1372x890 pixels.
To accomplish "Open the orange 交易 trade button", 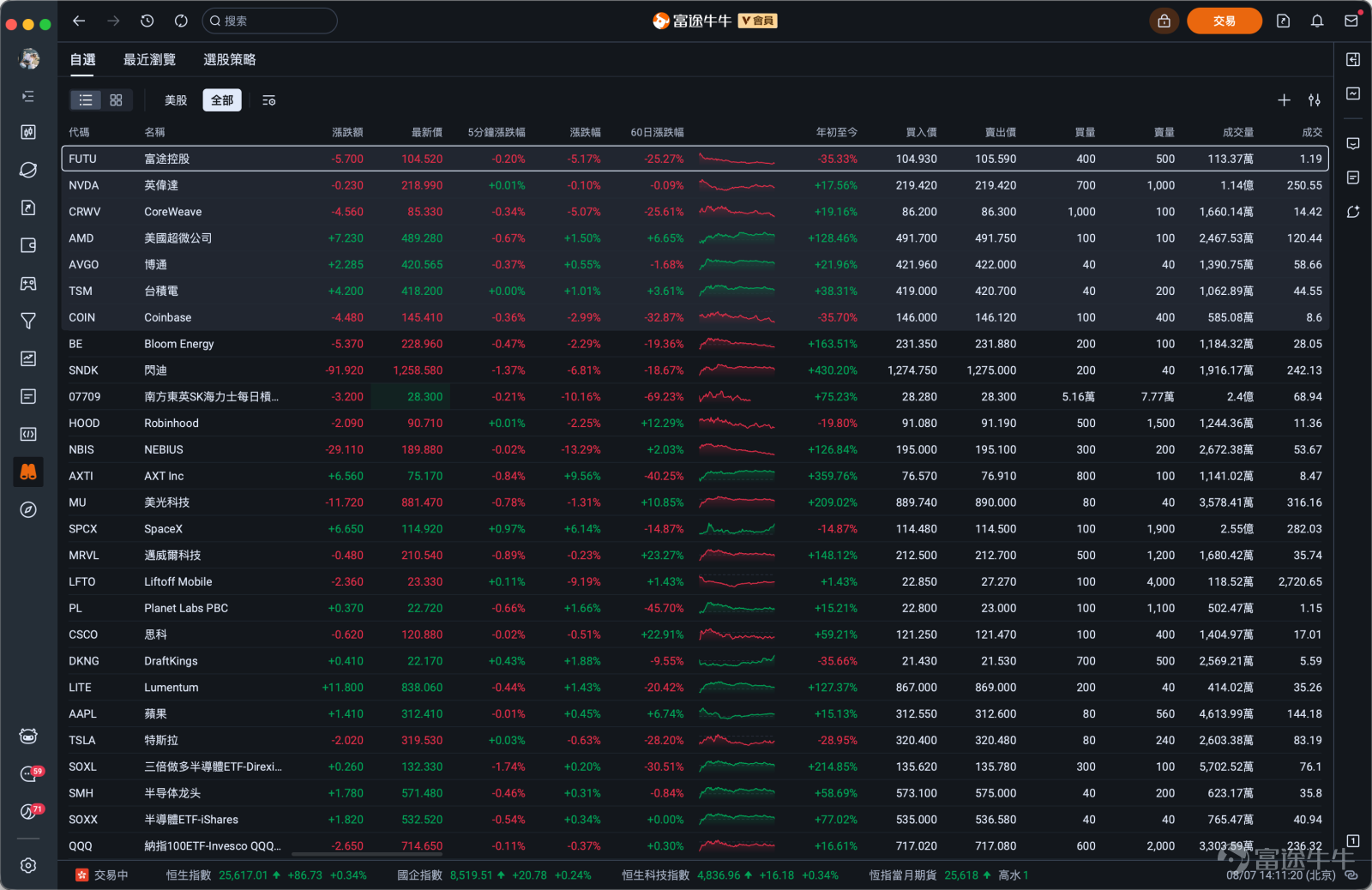I will pyautogui.click(x=1224, y=21).
